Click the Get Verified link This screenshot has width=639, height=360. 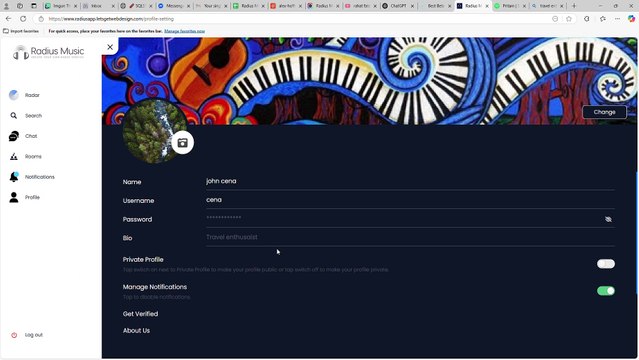coord(140,314)
